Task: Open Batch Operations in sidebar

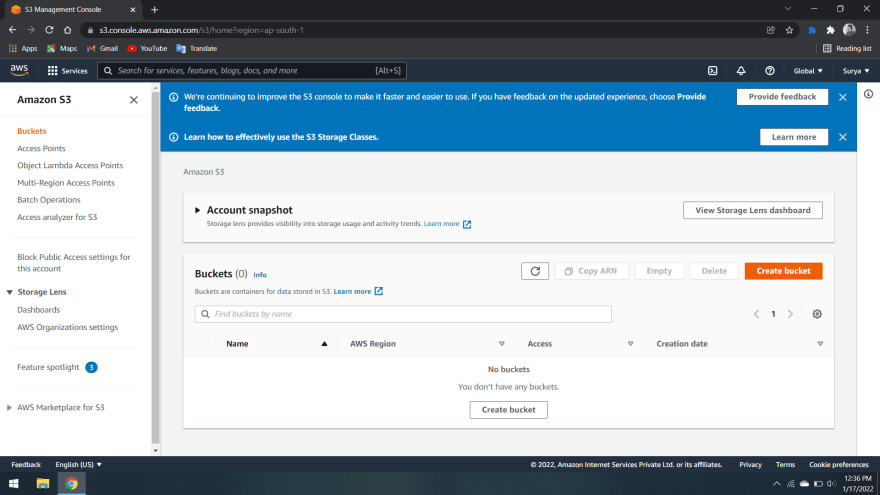Action: [49, 200]
